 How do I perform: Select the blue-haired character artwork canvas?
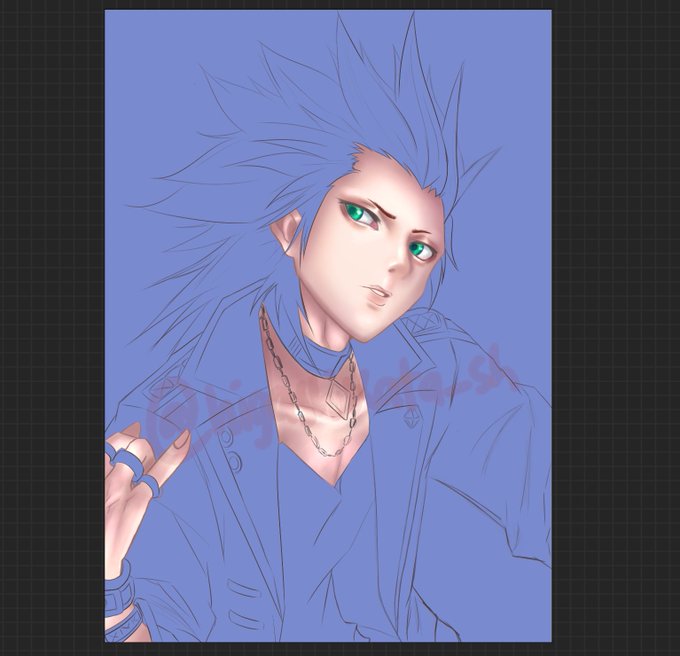tap(328, 326)
